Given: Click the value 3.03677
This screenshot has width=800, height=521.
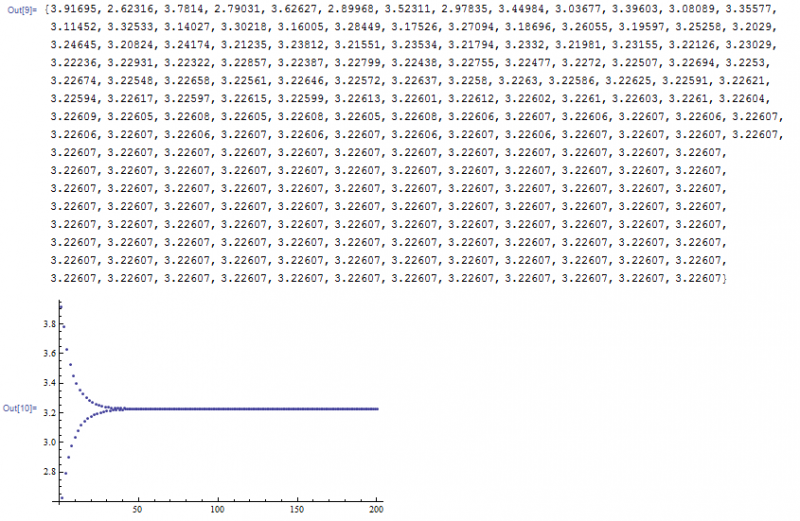Looking at the screenshot, I should (x=578, y=9).
